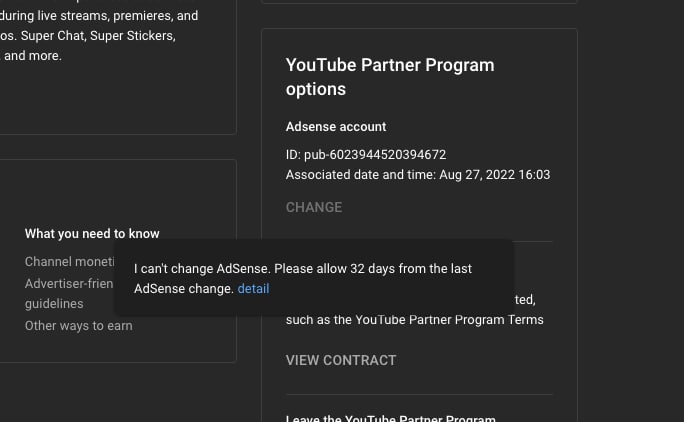The height and width of the screenshot is (422, 684).
Task: Click the 'YouTube Partner Program options' heading
Action: point(390,77)
